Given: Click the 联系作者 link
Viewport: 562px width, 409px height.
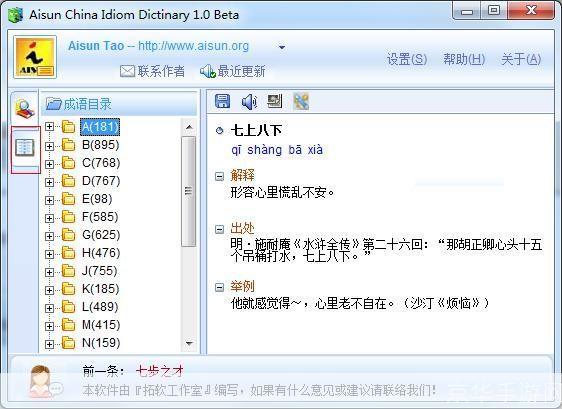Looking at the screenshot, I should pyautogui.click(x=153, y=71).
